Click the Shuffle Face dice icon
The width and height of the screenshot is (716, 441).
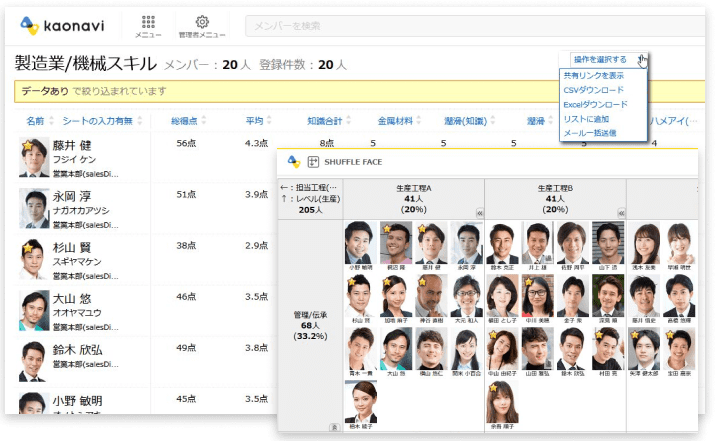click(x=313, y=162)
